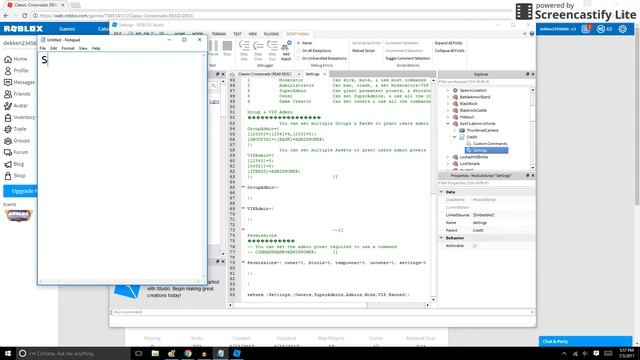This screenshot has width=640, height=360.
Task: Click the Step Out debugger icon
Action: (x=272, y=50)
